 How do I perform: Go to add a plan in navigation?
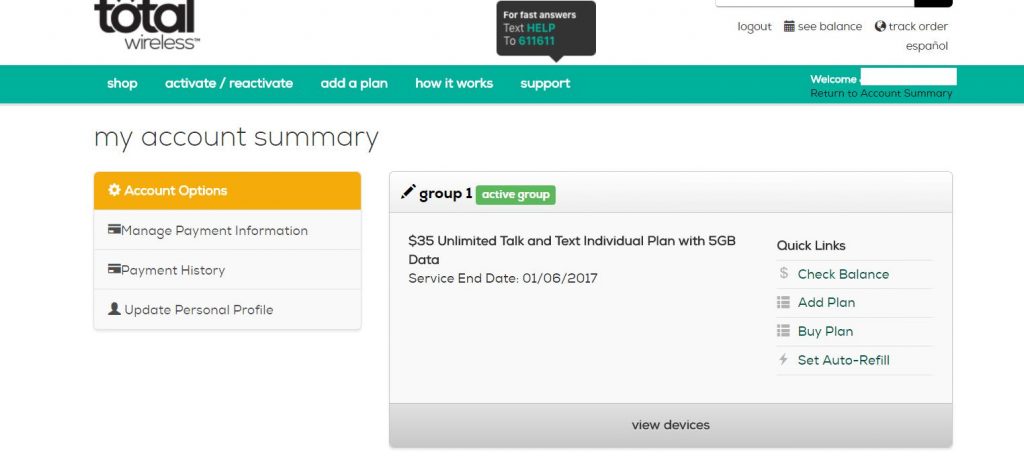[354, 84]
